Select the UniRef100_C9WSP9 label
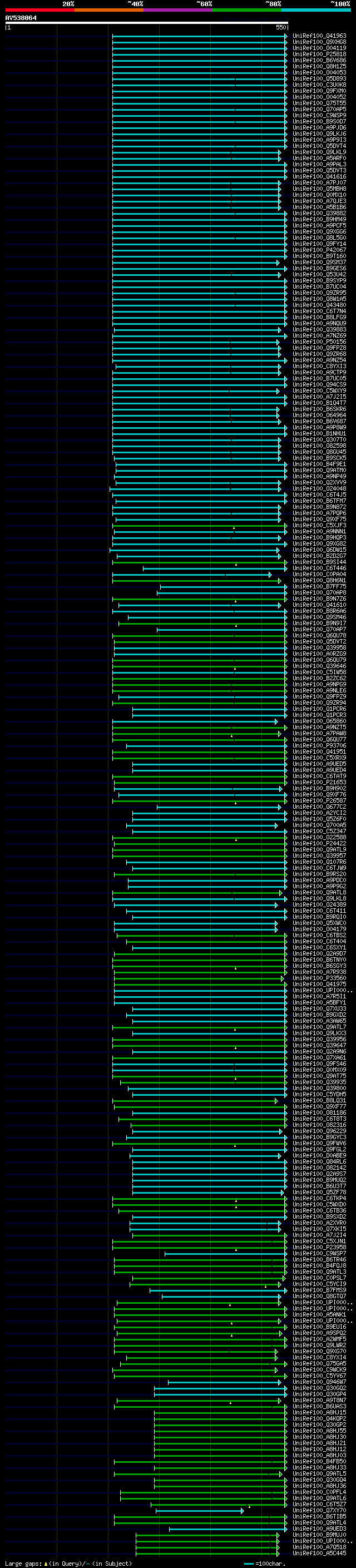Viewport: 356px width, 1568px height. (x=319, y=116)
